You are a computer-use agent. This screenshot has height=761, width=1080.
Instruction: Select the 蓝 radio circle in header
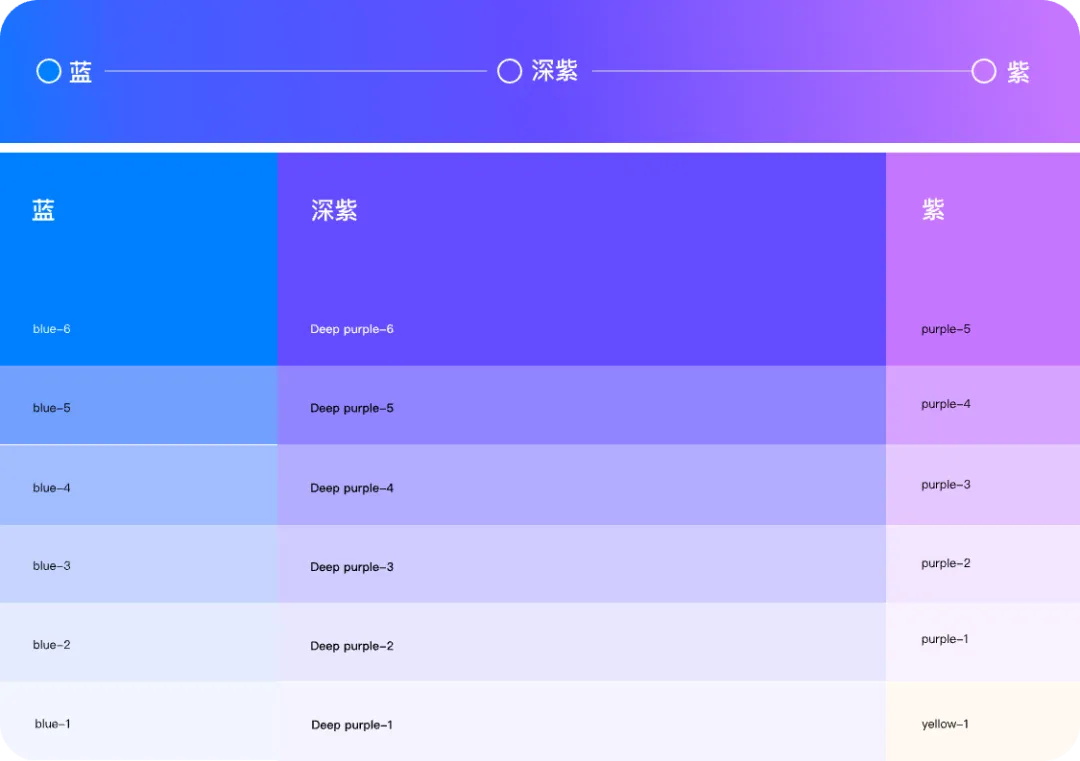click(x=49, y=71)
